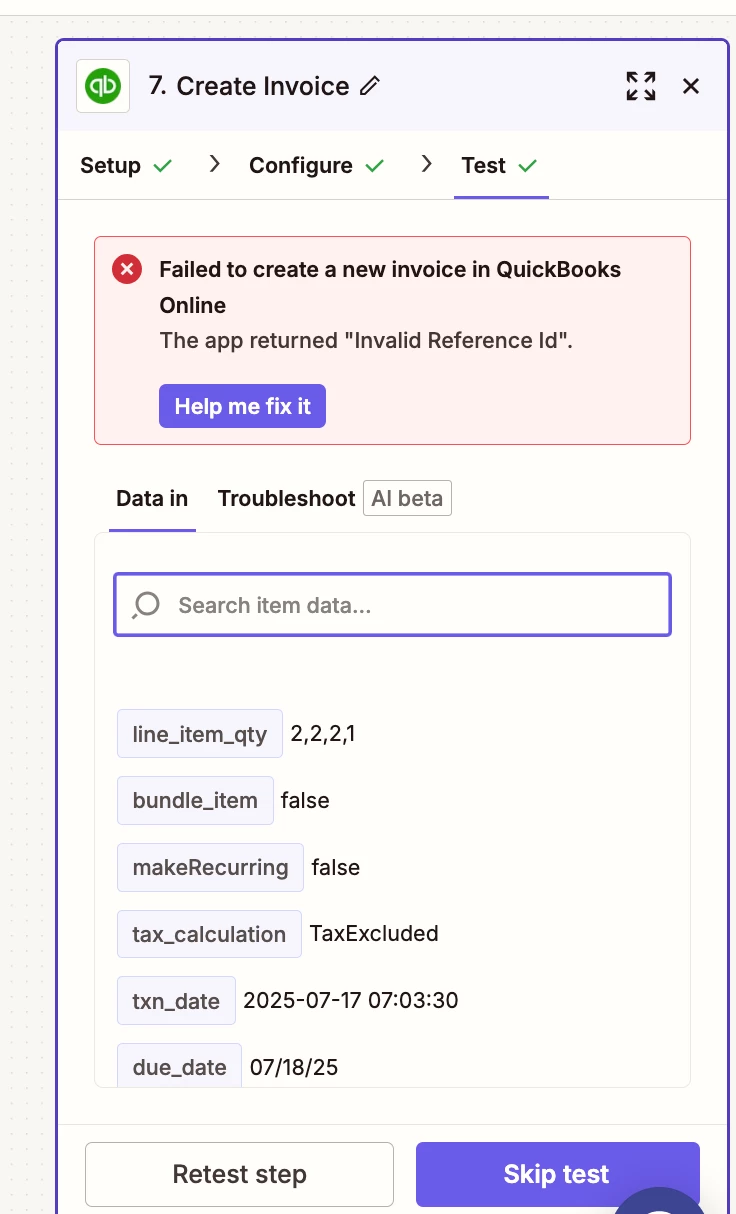The height and width of the screenshot is (1214, 736).
Task: Select the Data in tab
Action: point(152,498)
